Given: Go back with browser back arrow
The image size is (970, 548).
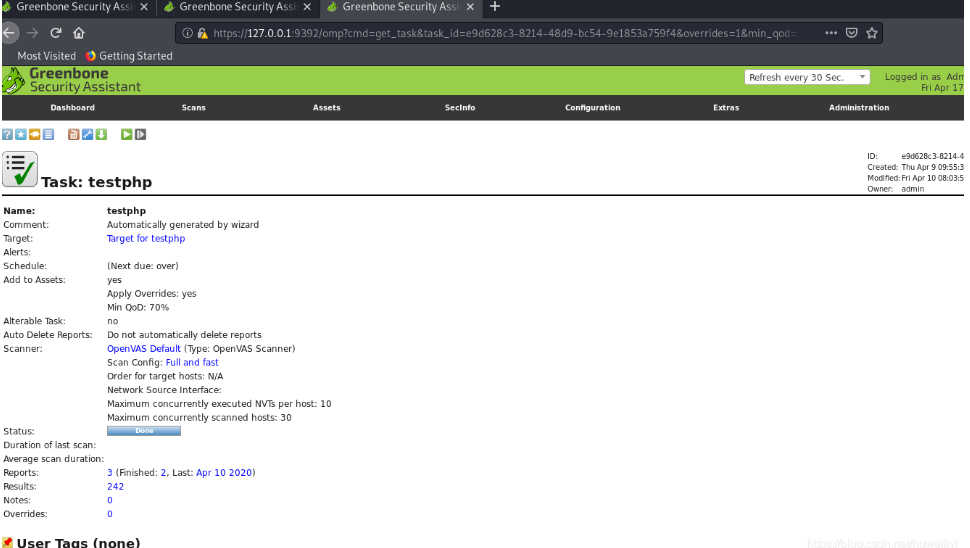Looking at the screenshot, I should pos(9,33).
